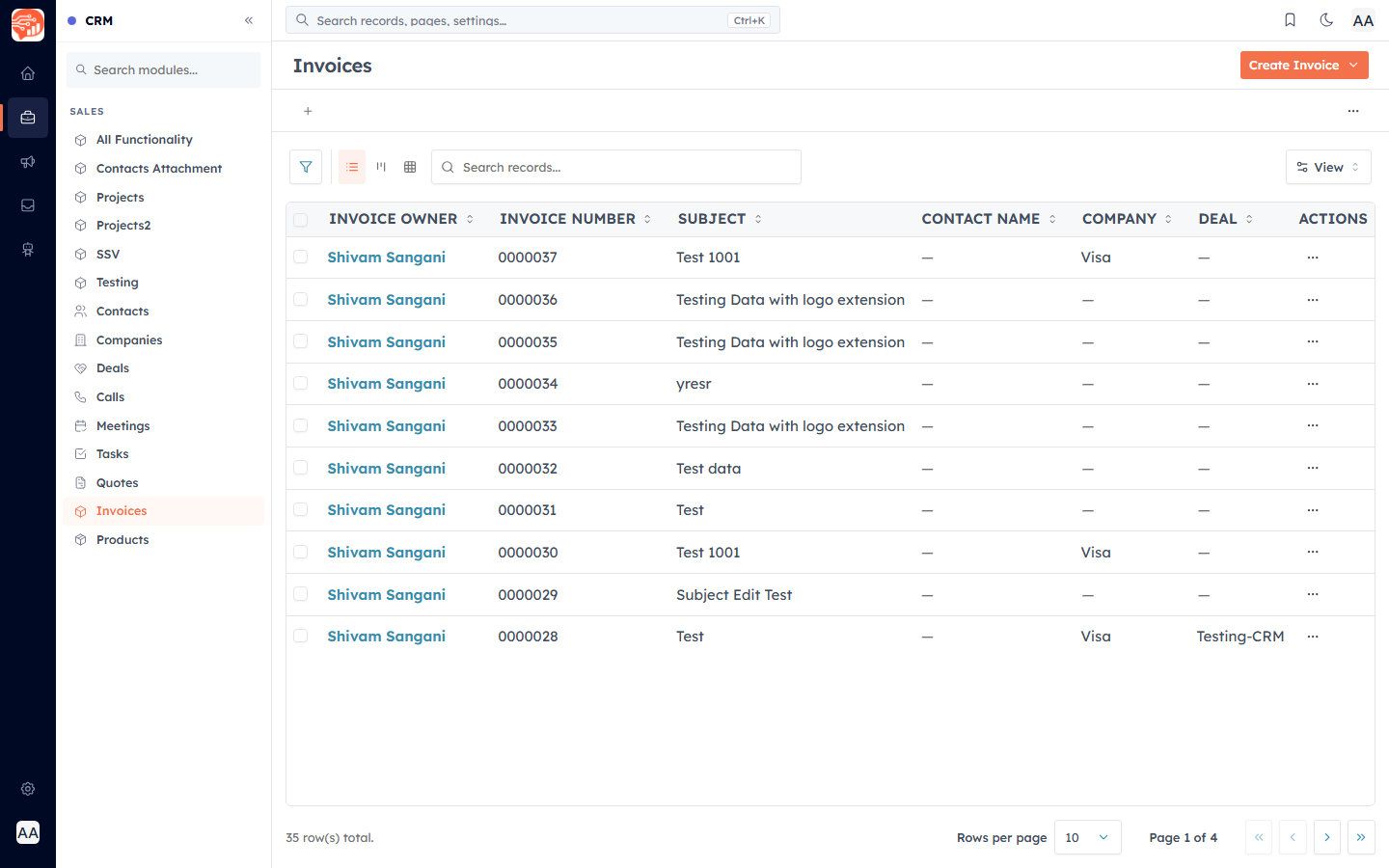Select the checkbox for invoice 0000029

coord(301,594)
